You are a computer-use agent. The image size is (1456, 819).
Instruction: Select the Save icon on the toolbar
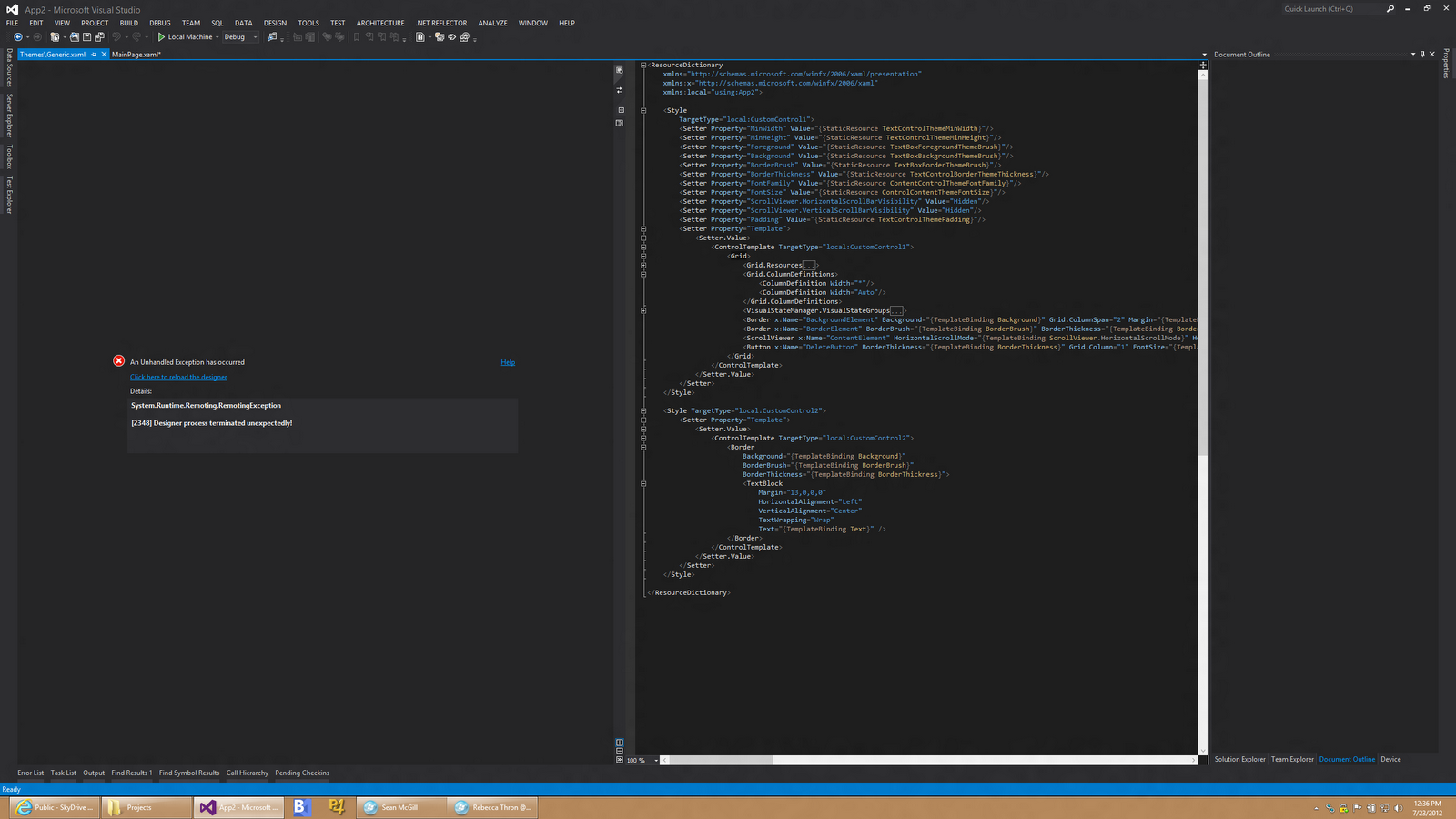pos(86,37)
